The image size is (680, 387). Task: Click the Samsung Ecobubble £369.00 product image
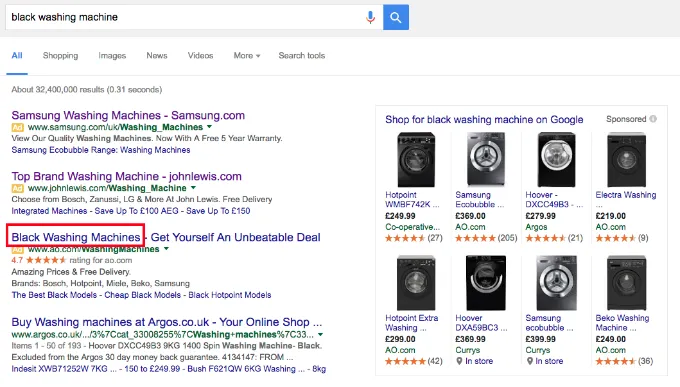[486, 160]
